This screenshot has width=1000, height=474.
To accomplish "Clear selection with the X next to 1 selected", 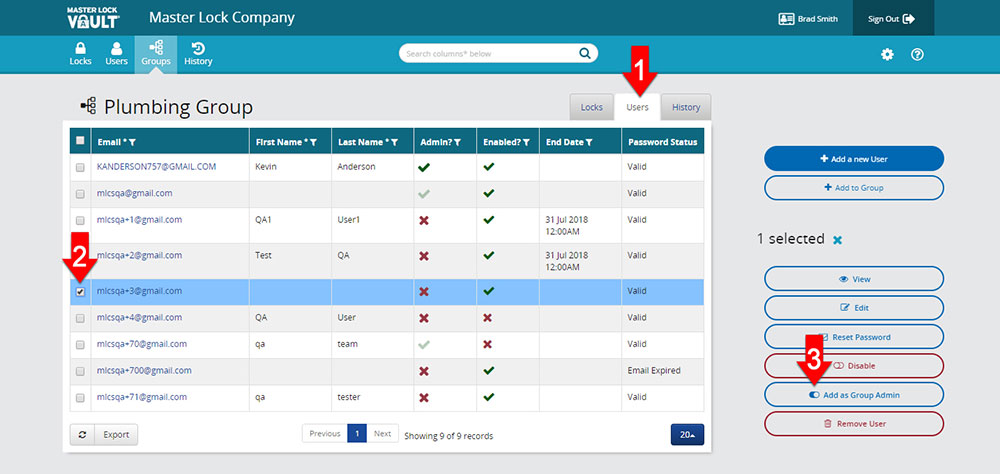I will coord(838,240).
